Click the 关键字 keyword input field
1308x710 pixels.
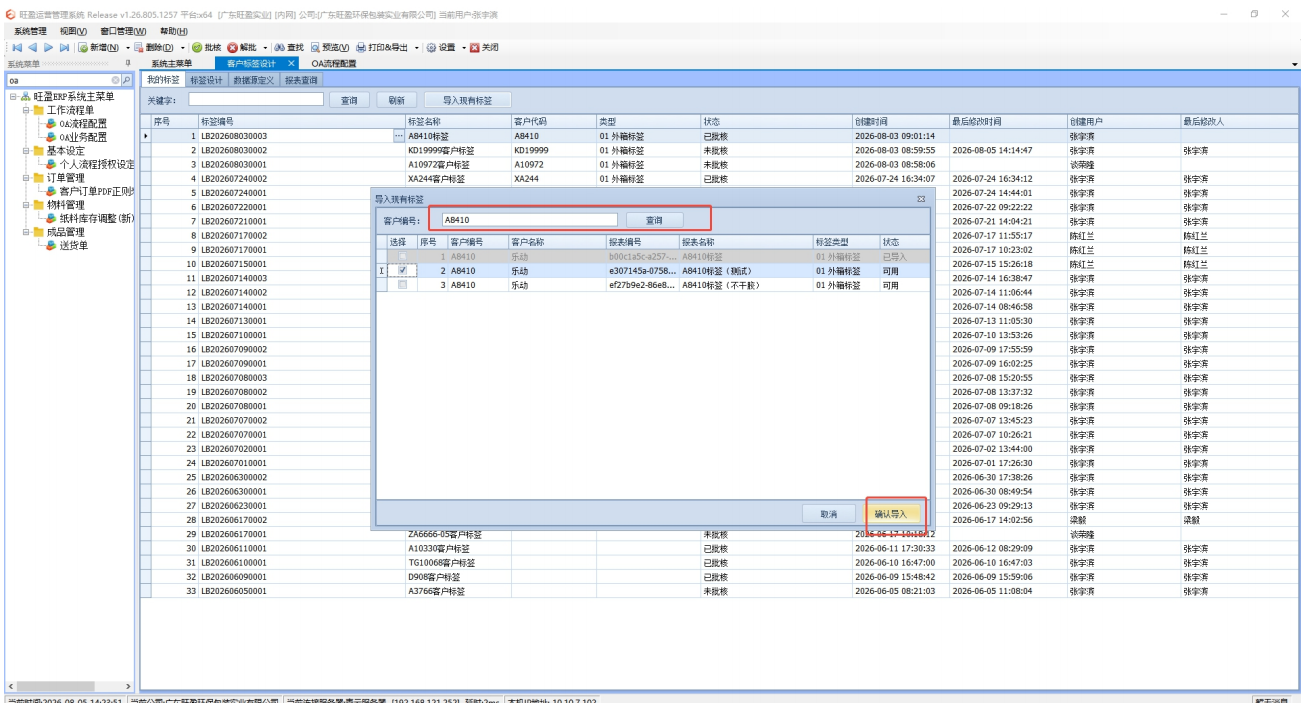click(256, 100)
